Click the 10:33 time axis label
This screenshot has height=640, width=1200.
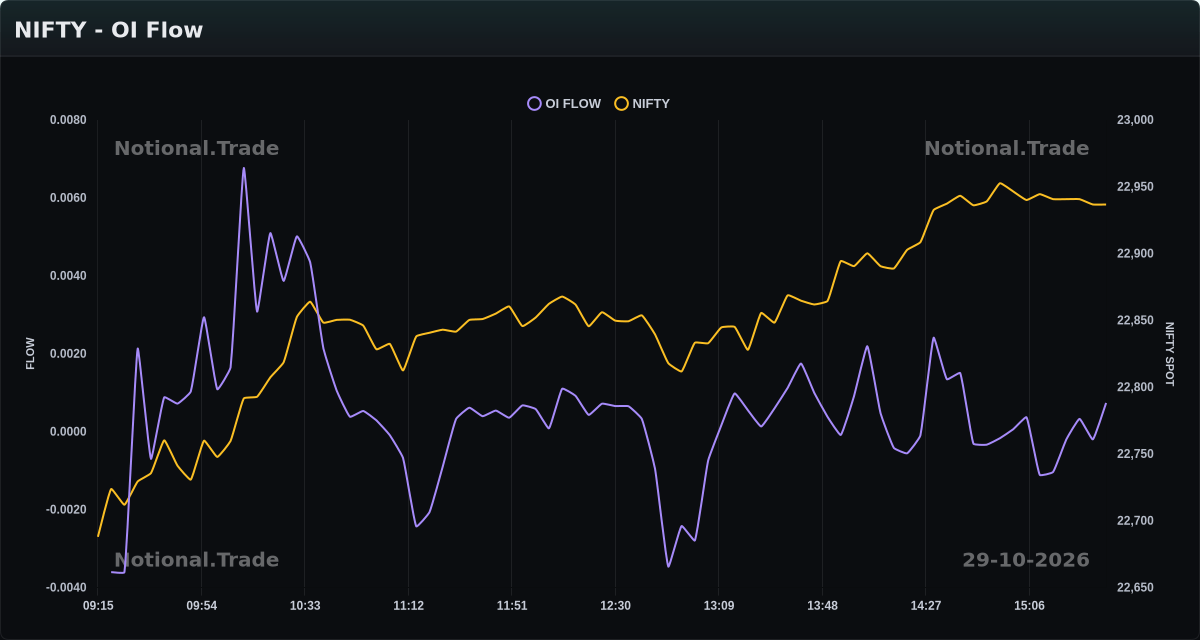[305, 606]
